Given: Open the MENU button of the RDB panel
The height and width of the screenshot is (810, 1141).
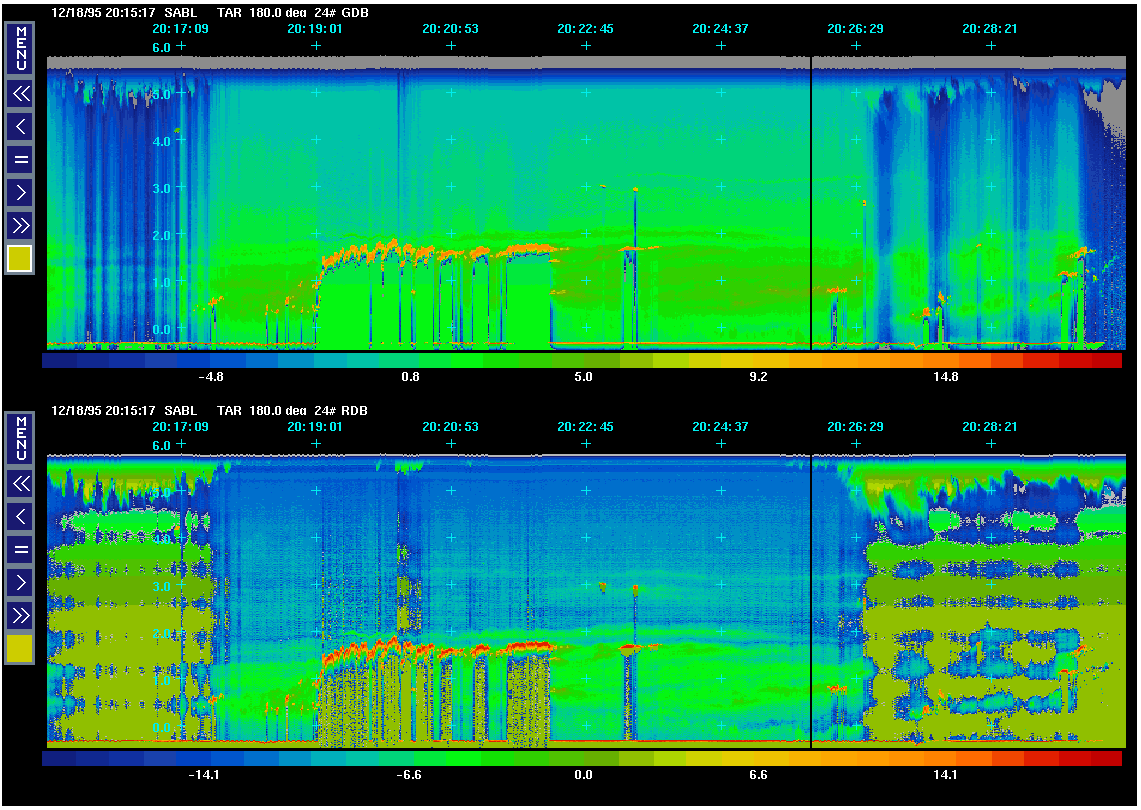Looking at the screenshot, I should (21, 438).
